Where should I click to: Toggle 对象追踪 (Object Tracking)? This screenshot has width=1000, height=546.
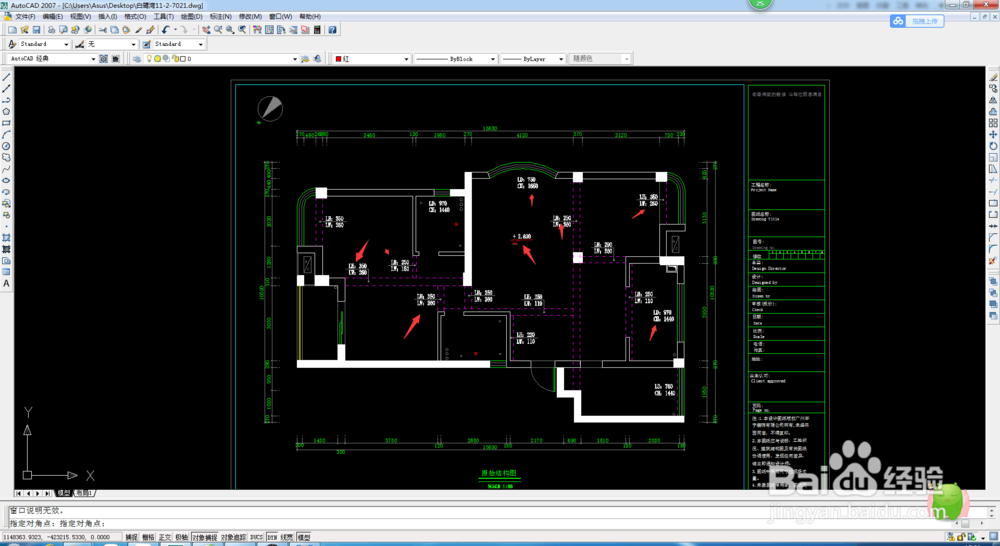point(233,538)
